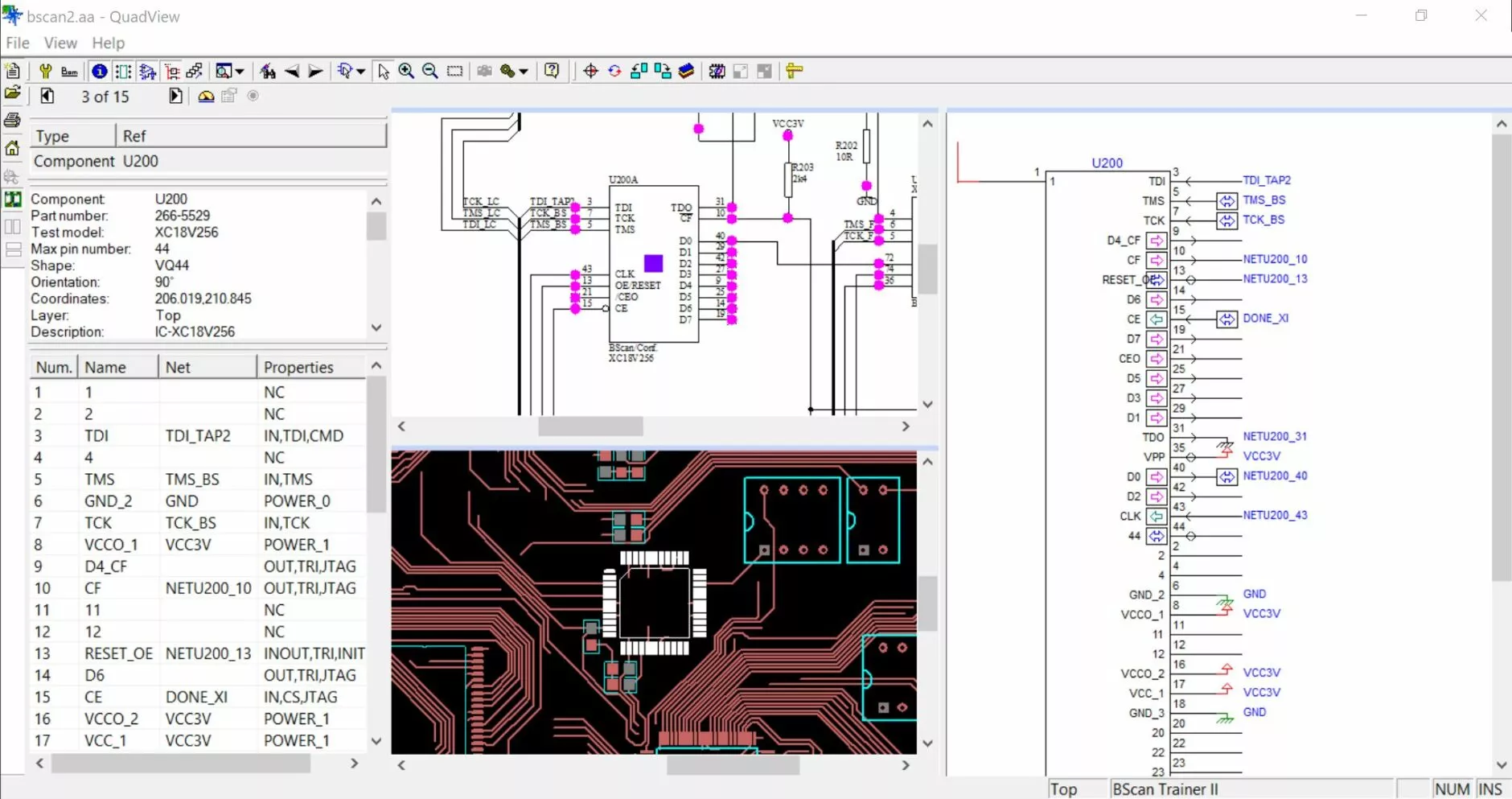Click the Ref column header
The height and width of the screenshot is (799, 1512).
[x=252, y=136]
